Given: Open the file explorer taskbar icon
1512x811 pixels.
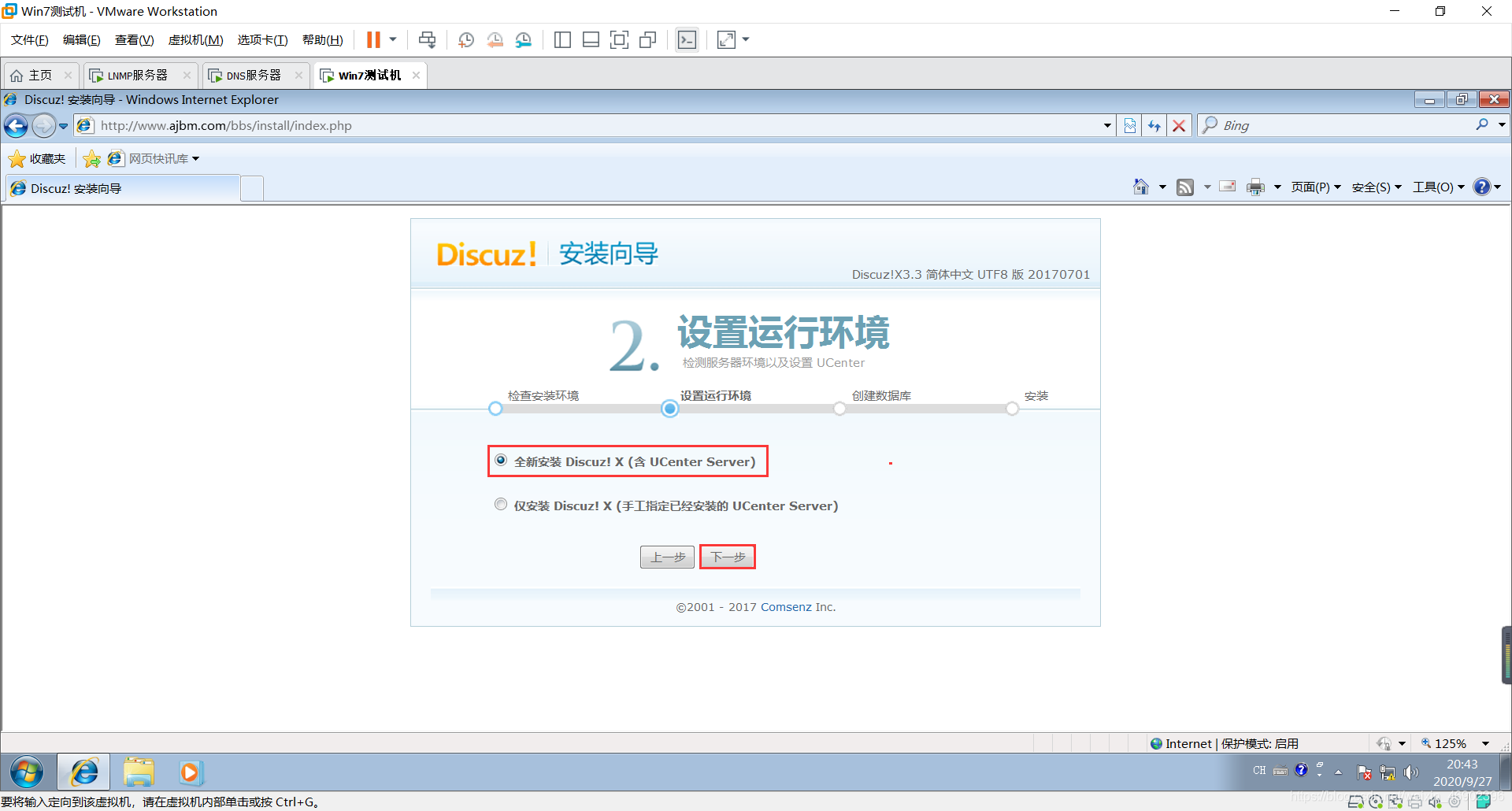Looking at the screenshot, I should [139, 772].
